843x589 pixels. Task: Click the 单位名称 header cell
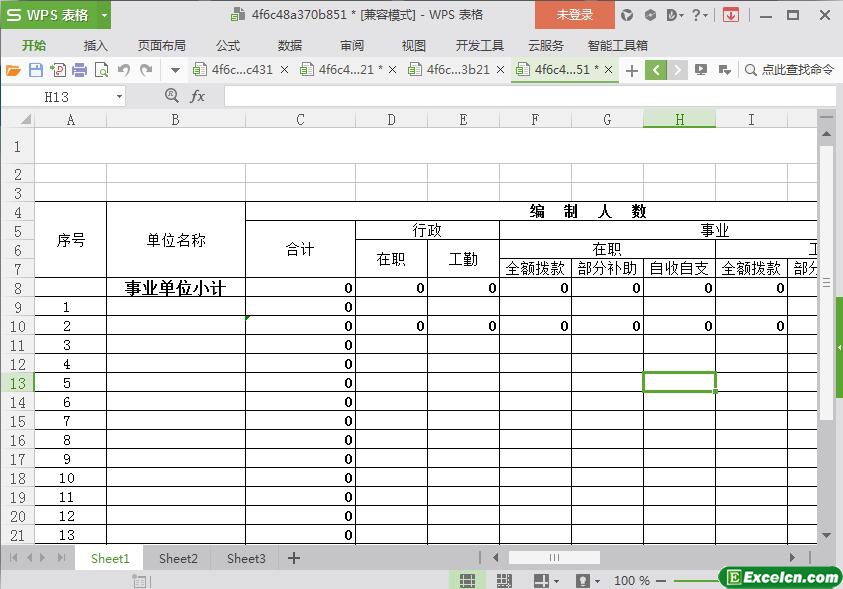(176, 240)
